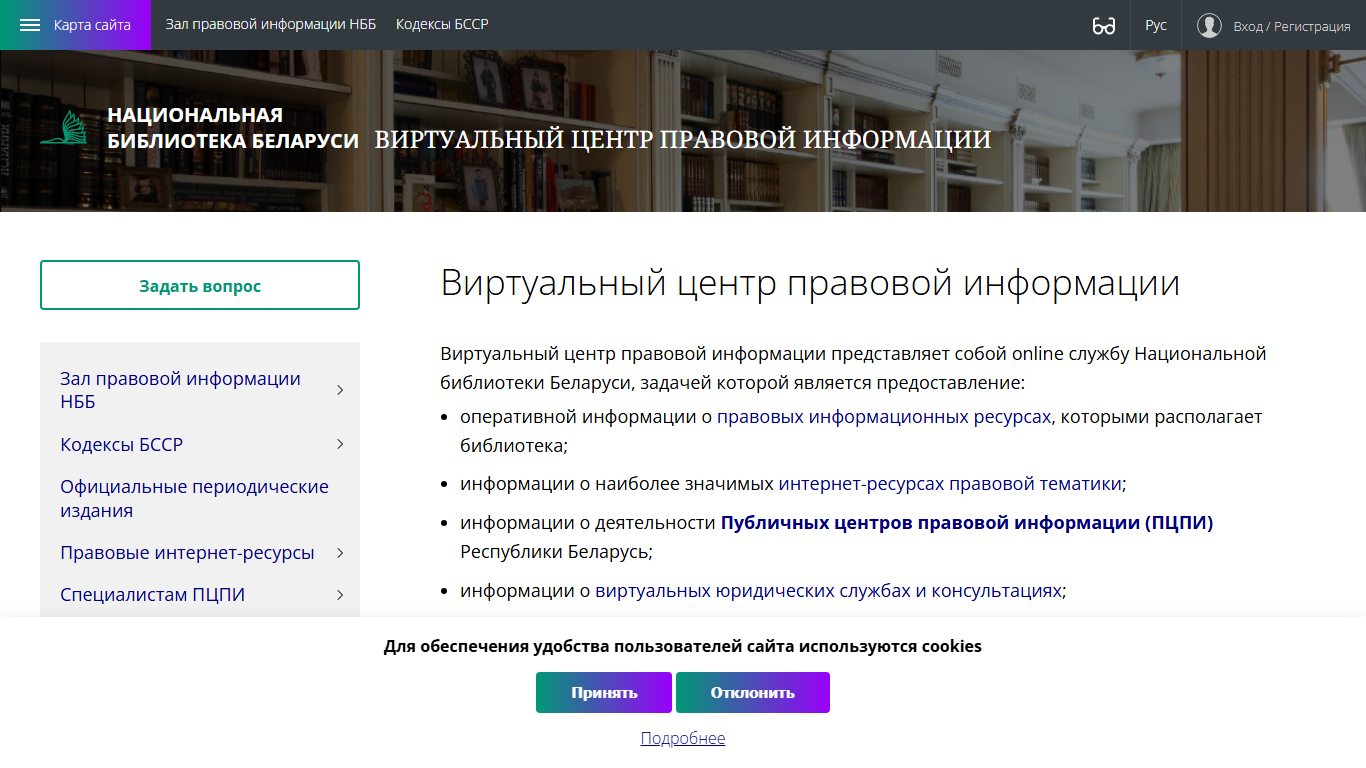Expand the Специалистам ПЦПИ chevron
This screenshot has width=1366, height=768.
(340, 595)
